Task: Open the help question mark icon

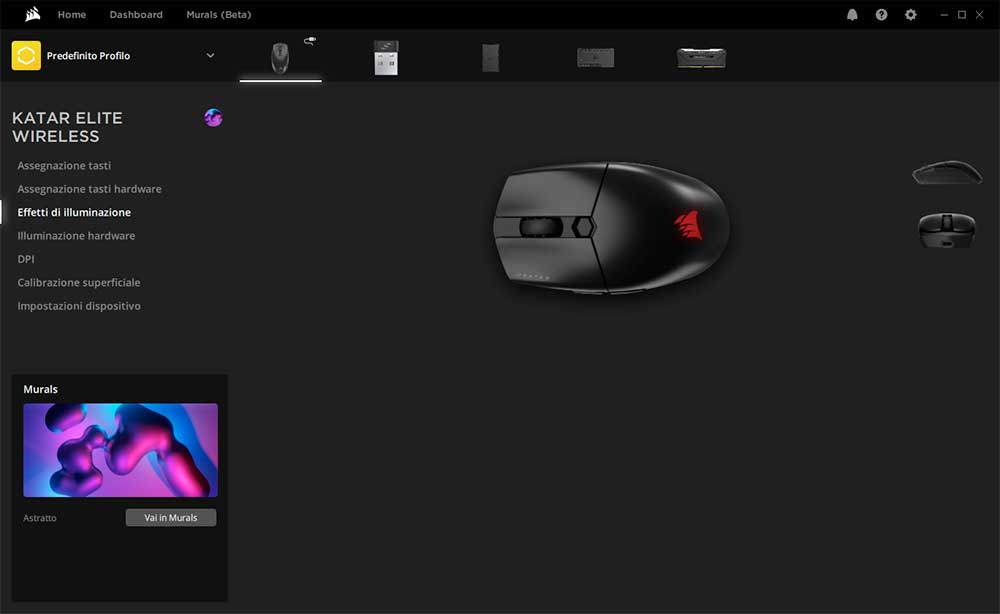Action: 881,15
